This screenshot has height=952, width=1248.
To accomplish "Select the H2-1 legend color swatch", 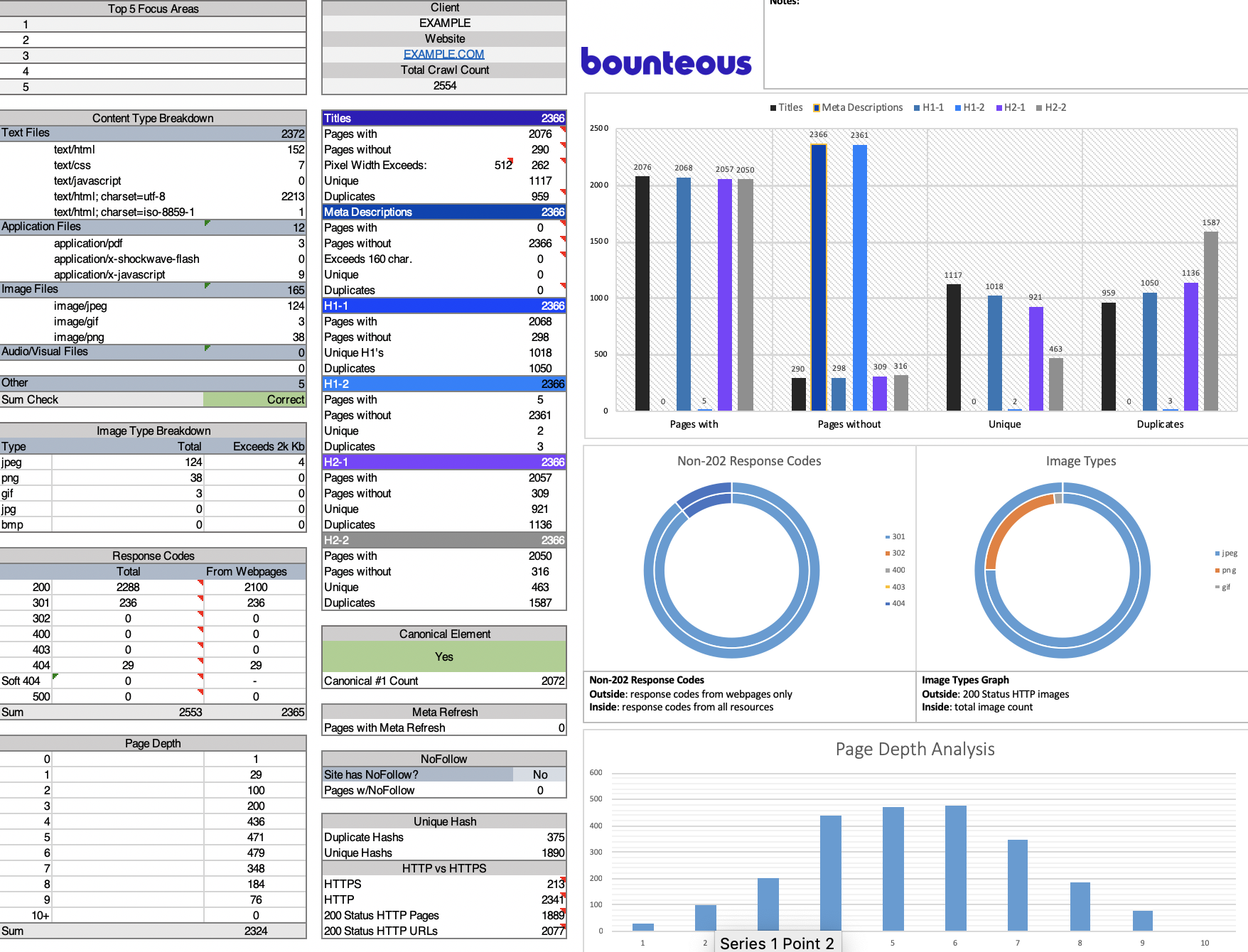I will (x=999, y=108).
